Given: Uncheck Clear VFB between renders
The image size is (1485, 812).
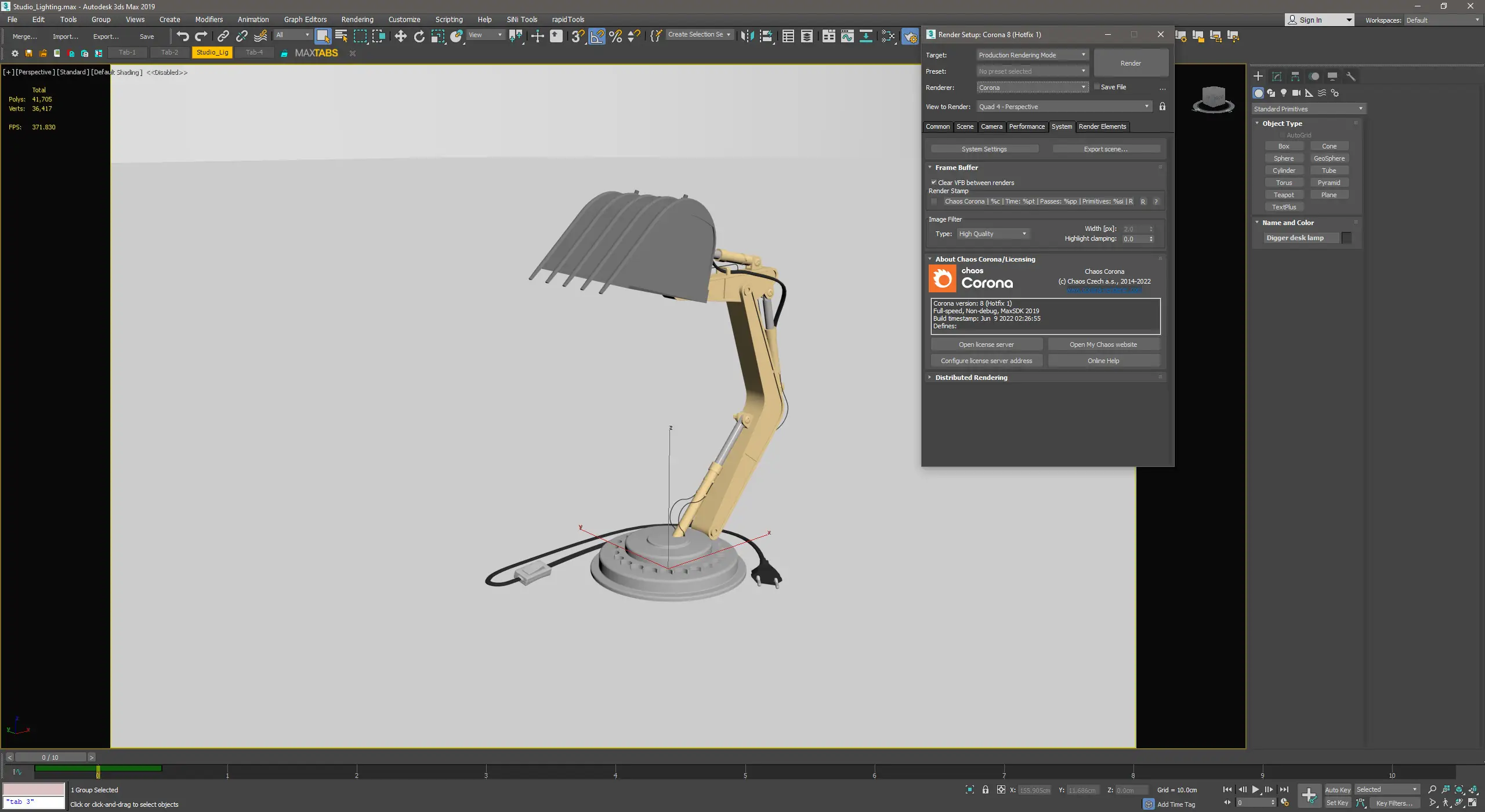Looking at the screenshot, I should tap(934, 183).
